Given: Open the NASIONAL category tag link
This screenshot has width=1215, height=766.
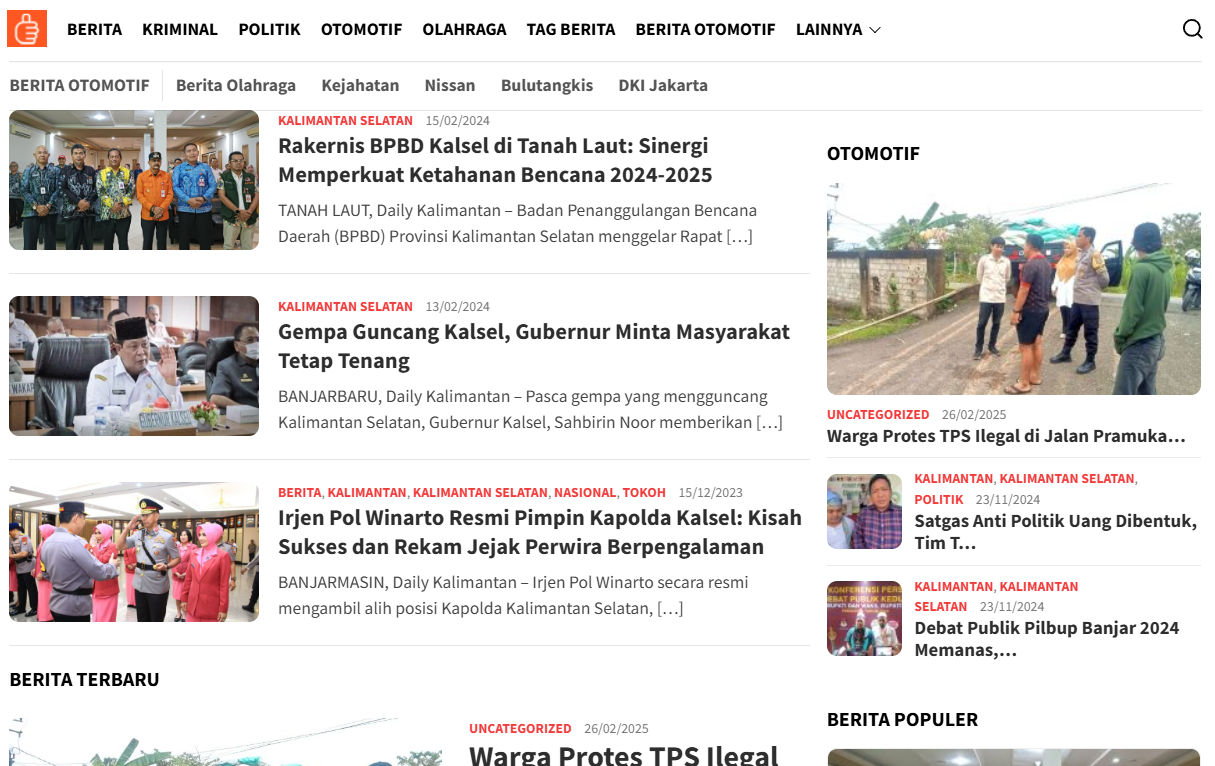Looking at the screenshot, I should 585,492.
